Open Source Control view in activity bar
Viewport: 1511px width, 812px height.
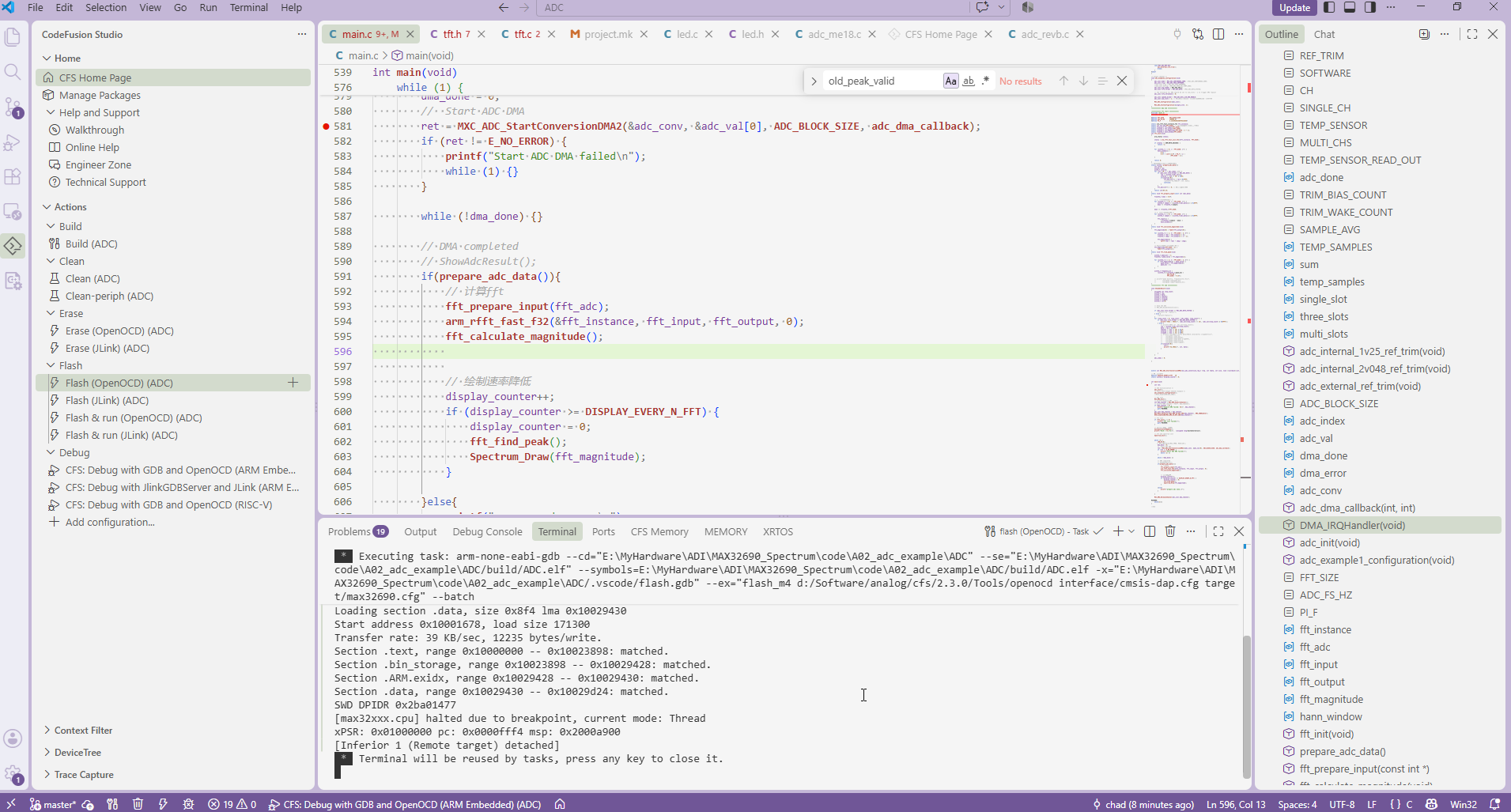pos(13,107)
